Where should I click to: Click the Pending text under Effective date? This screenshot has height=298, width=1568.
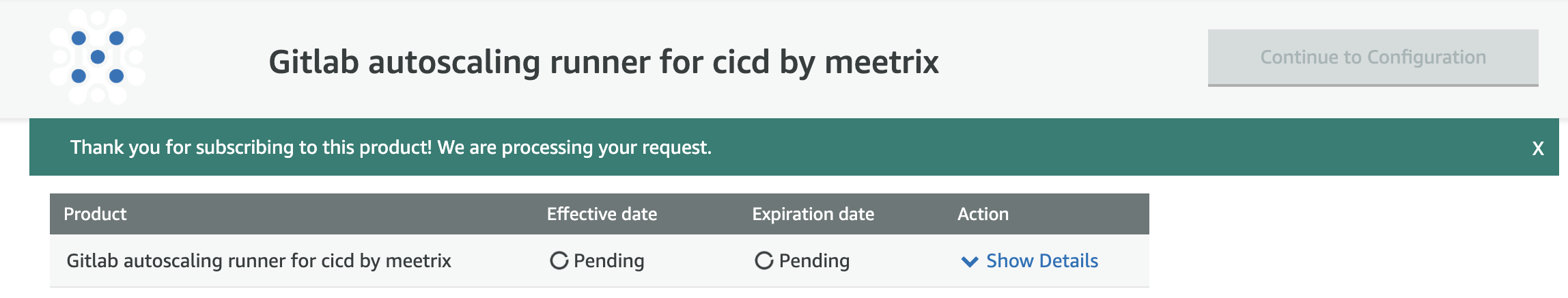(608, 260)
